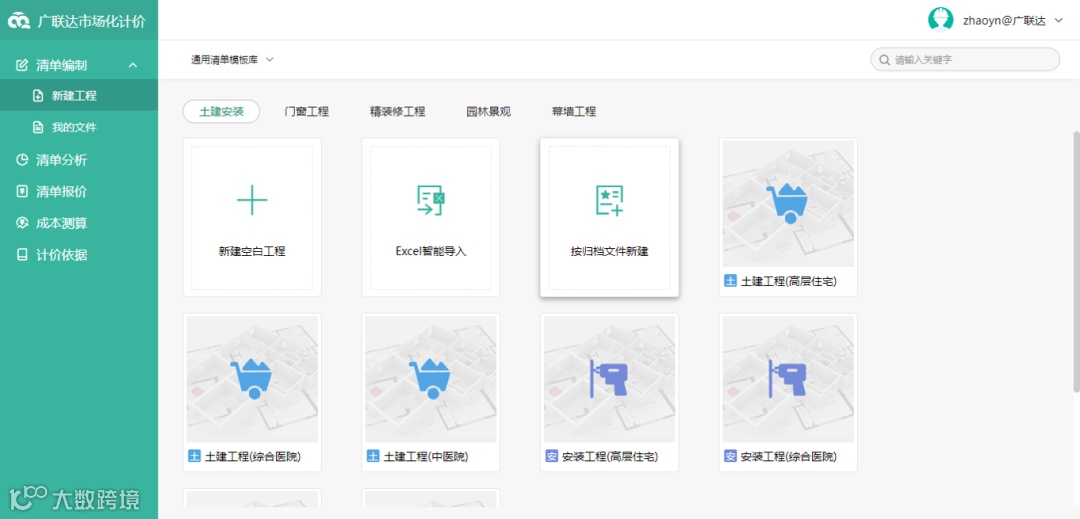Switch to the 精装修工程 tab
This screenshot has width=1080, height=519.
pyautogui.click(x=397, y=112)
